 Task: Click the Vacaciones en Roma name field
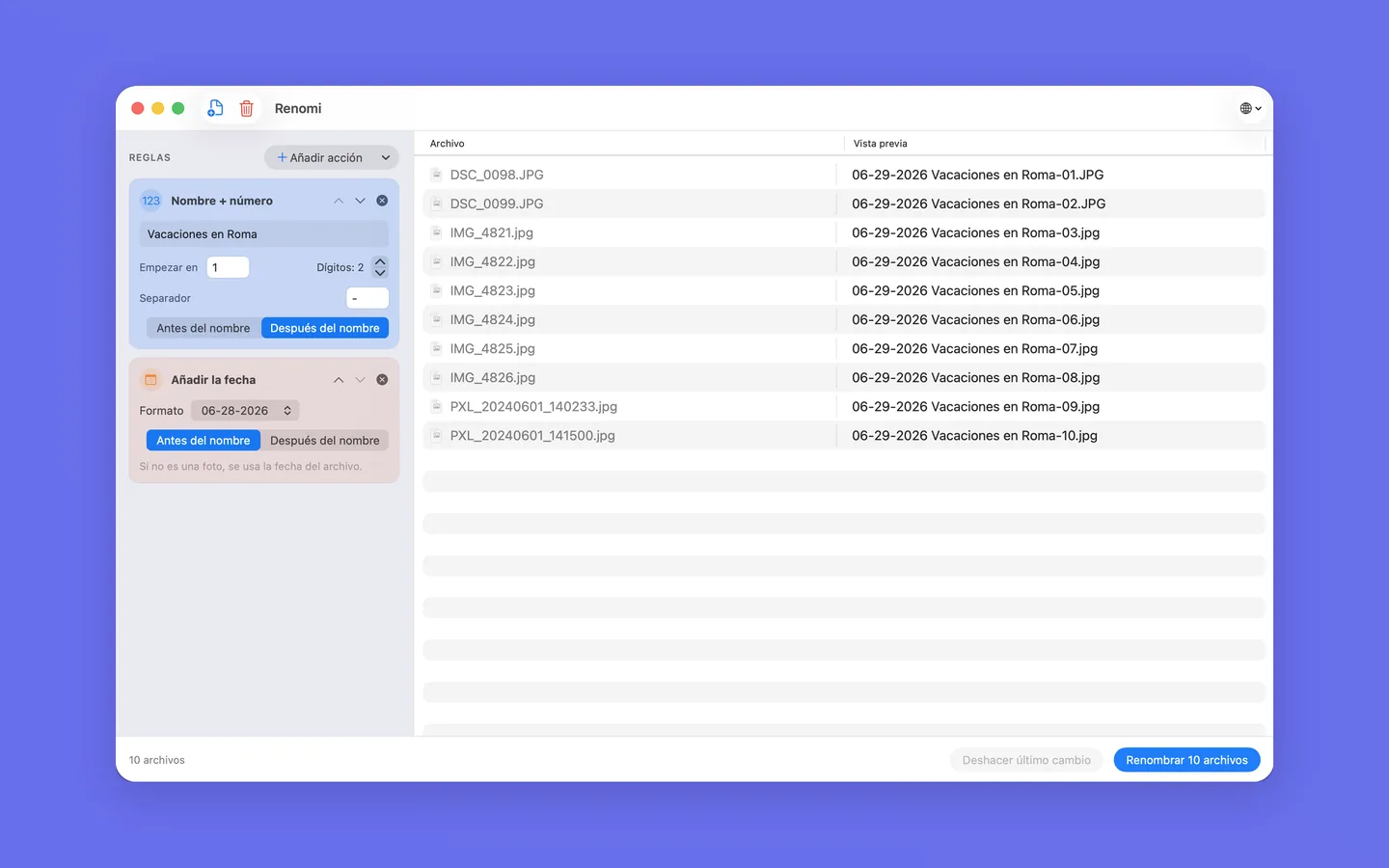pyautogui.click(x=264, y=234)
